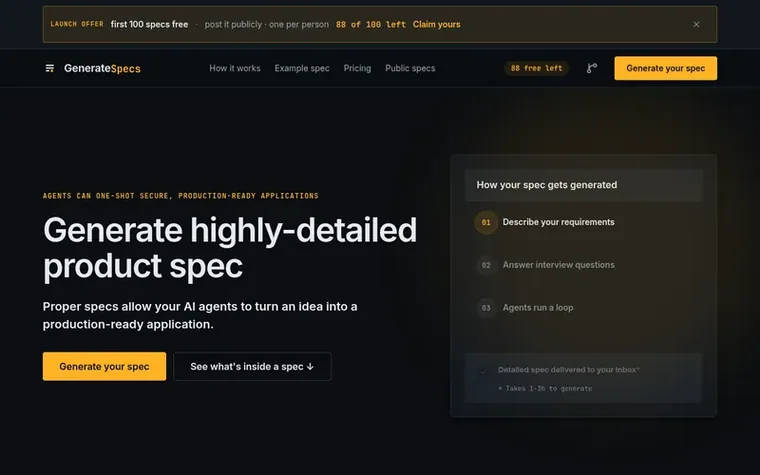760x475 pixels.
Task: Click the GenerateSpecs logo icon
Action: [49, 68]
